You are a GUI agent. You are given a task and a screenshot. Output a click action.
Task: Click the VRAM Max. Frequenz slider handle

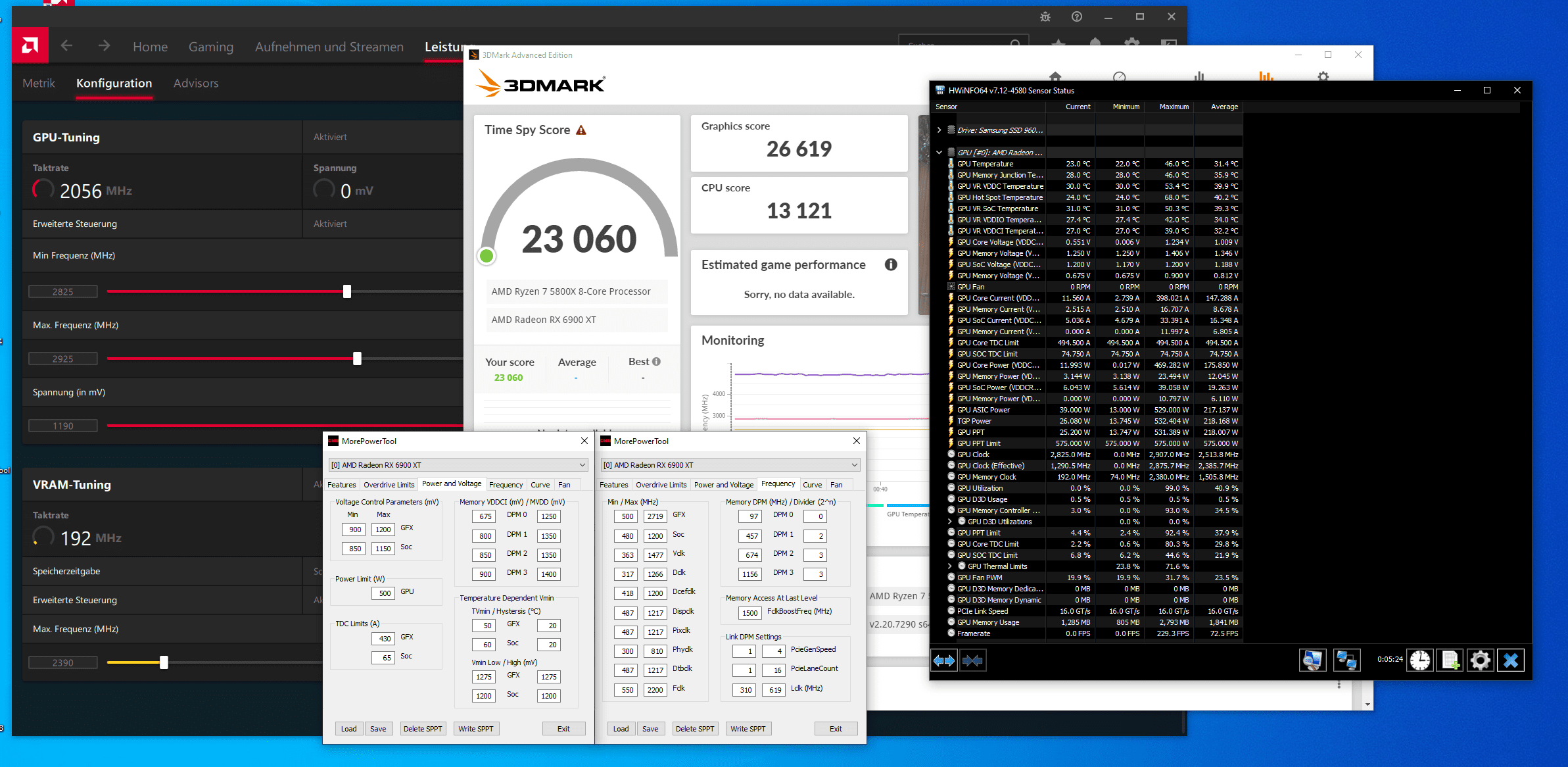pyautogui.click(x=164, y=663)
